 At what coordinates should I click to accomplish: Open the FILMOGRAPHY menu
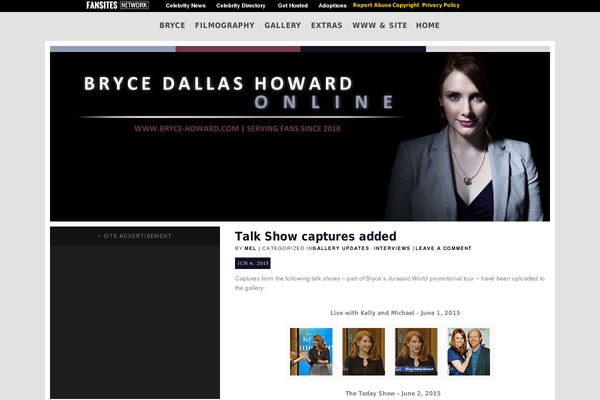(x=225, y=25)
